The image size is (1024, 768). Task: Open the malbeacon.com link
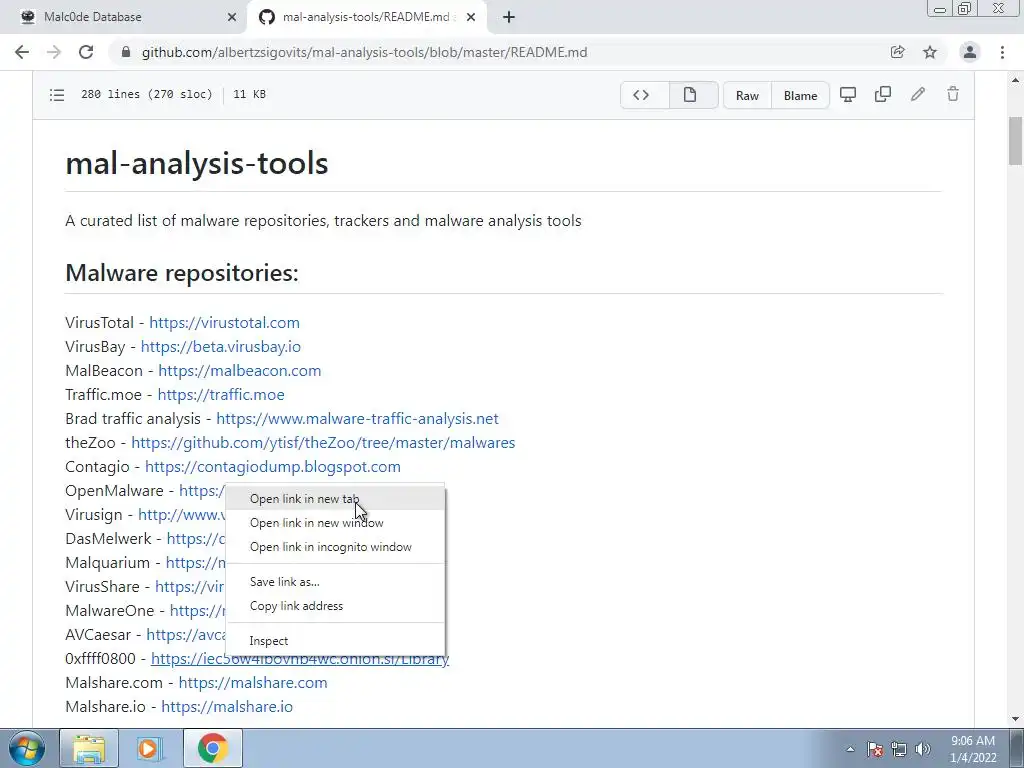[x=240, y=371]
